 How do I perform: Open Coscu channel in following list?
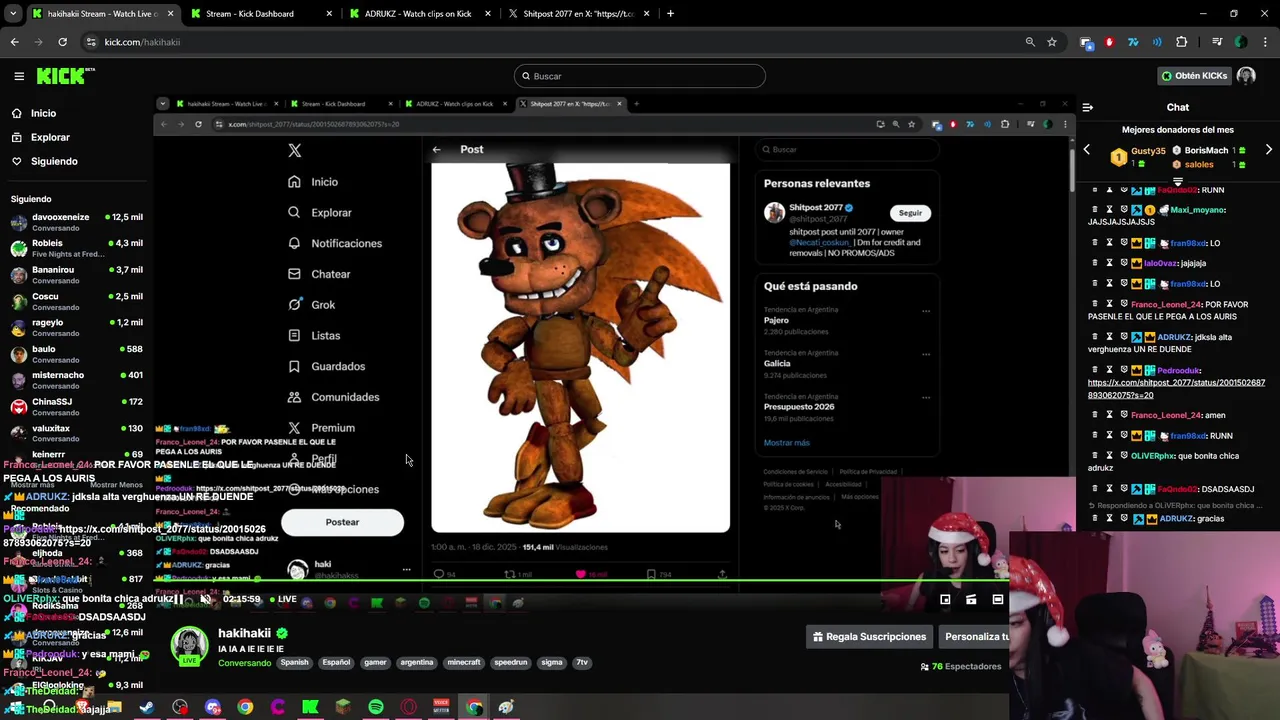[76, 301]
